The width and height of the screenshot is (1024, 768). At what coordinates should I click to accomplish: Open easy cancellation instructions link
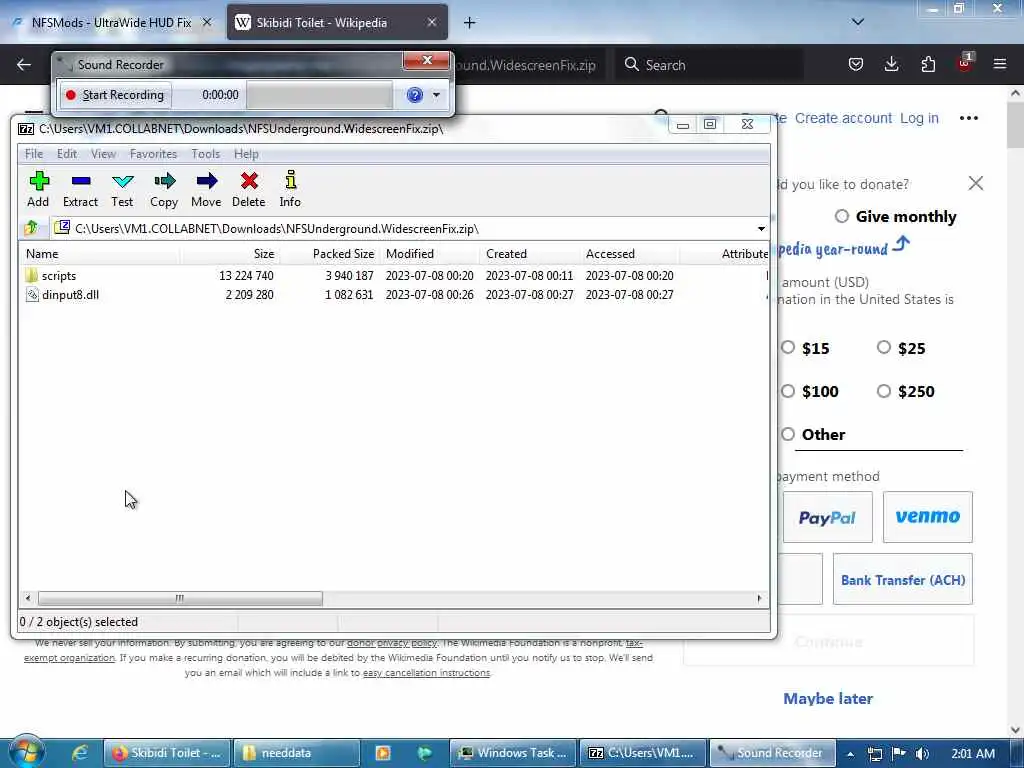(x=426, y=673)
